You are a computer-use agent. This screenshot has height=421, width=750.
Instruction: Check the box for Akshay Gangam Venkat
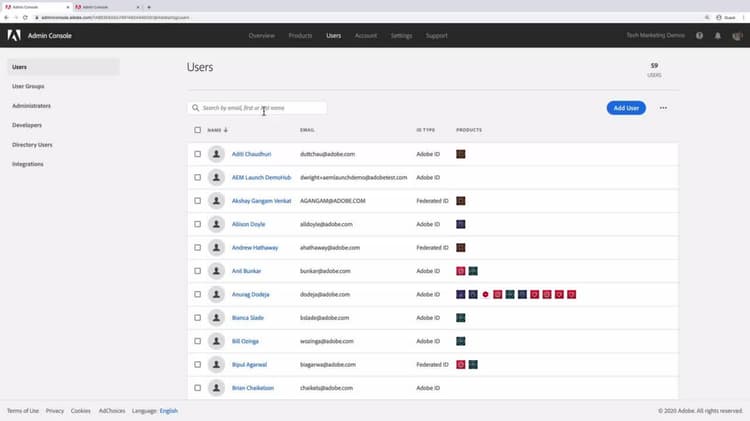point(198,201)
